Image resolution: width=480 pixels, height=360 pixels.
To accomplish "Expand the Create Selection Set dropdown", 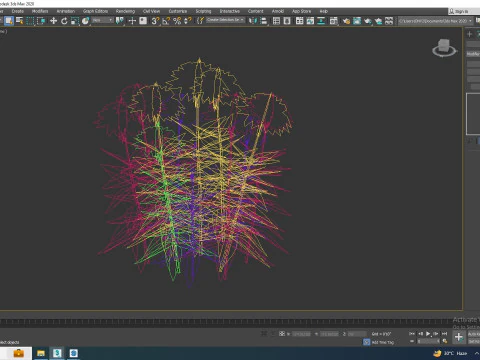I will tap(225, 20).
